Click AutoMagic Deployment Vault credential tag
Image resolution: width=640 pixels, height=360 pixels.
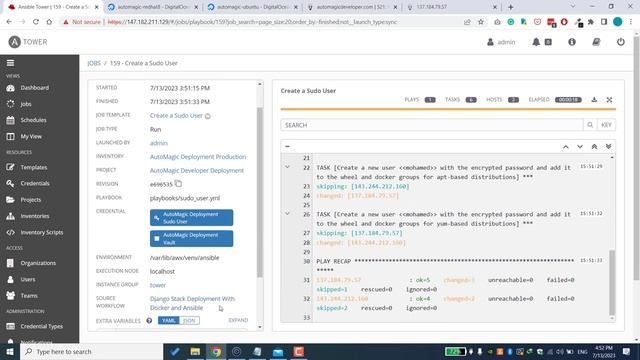click(191, 238)
